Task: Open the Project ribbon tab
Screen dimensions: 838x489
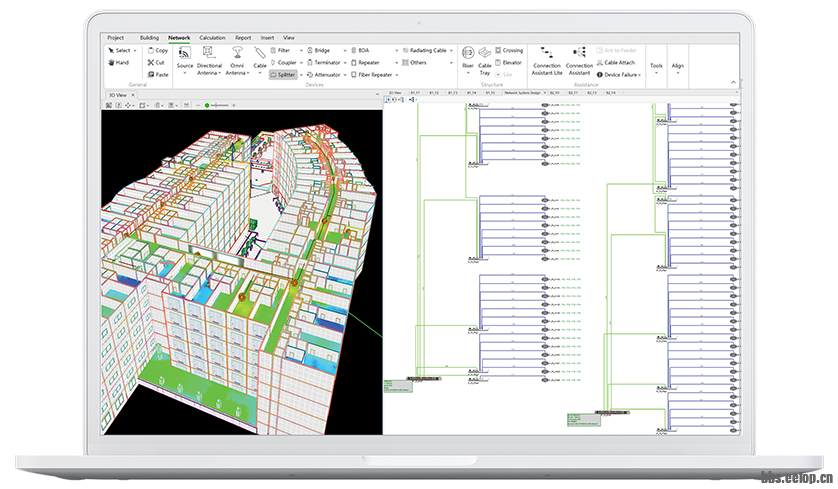Action: point(115,38)
